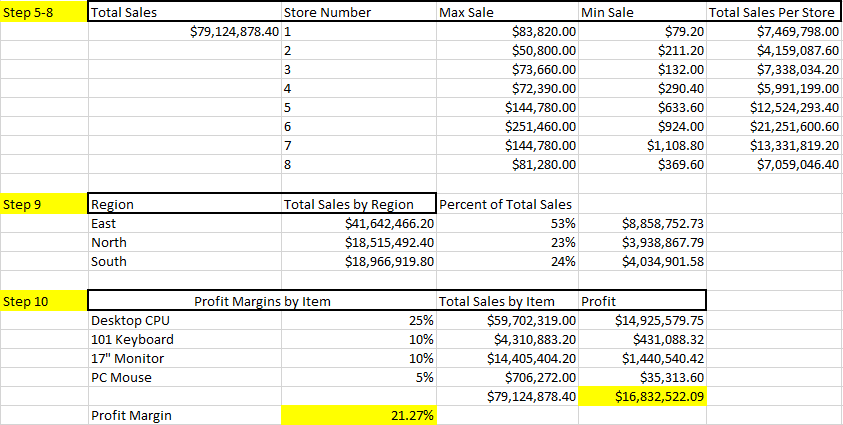This screenshot has width=843, height=425.
Task: Select highlighted profit margin 21.27%
Action: tap(359, 415)
